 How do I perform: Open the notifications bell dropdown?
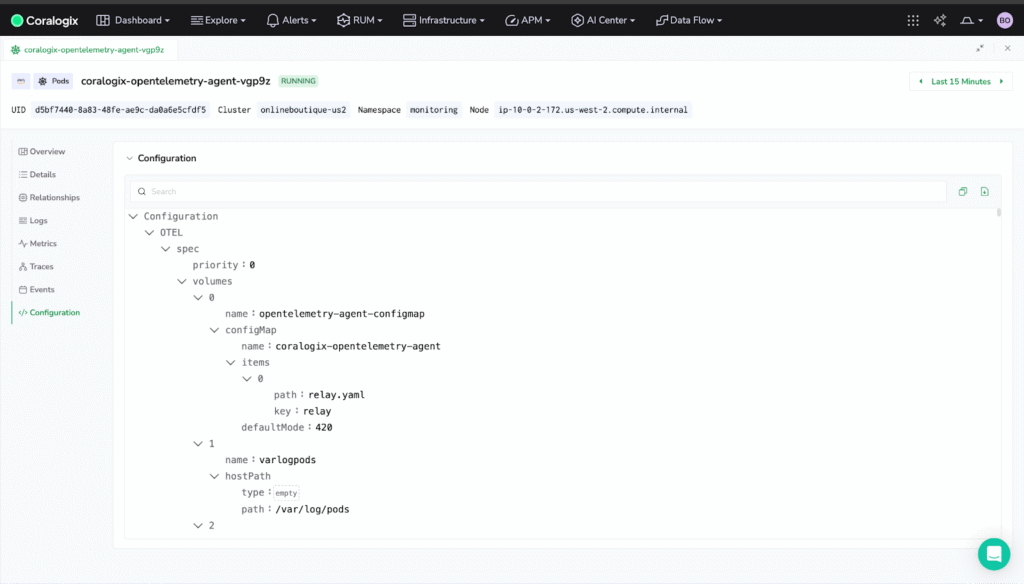971,20
